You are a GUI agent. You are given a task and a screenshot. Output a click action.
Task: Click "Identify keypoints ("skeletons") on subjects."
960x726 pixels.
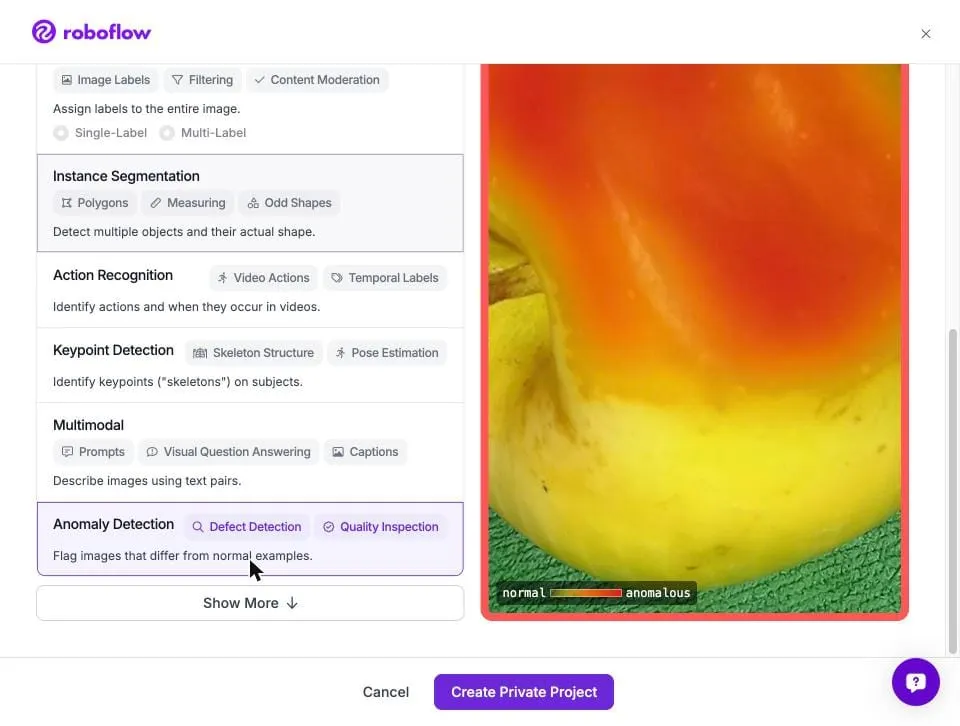coord(178,382)
